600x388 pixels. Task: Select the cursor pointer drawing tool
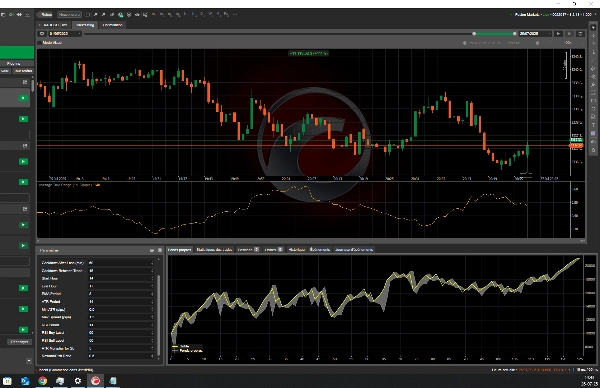point(593,28)
